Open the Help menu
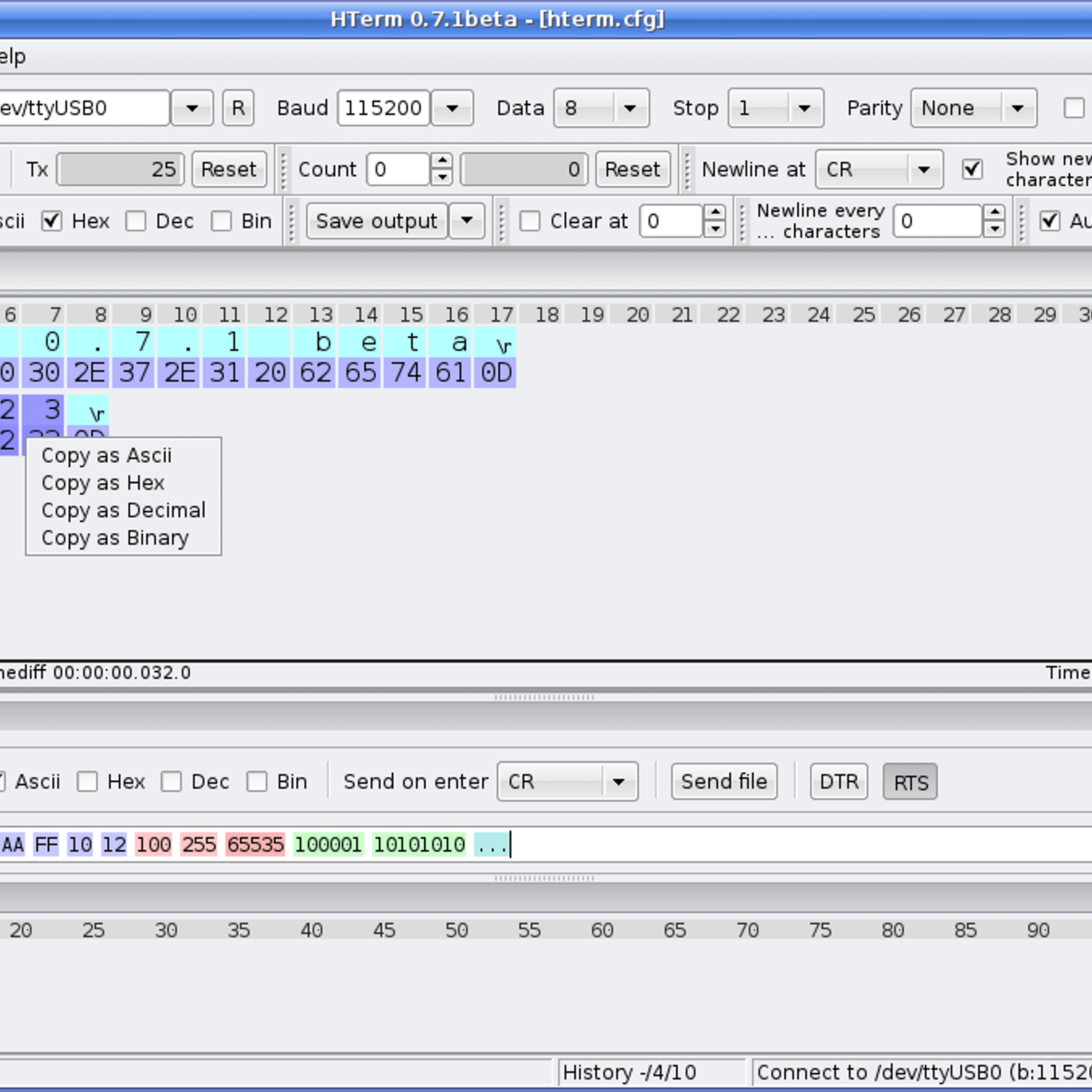 [12, 57]
